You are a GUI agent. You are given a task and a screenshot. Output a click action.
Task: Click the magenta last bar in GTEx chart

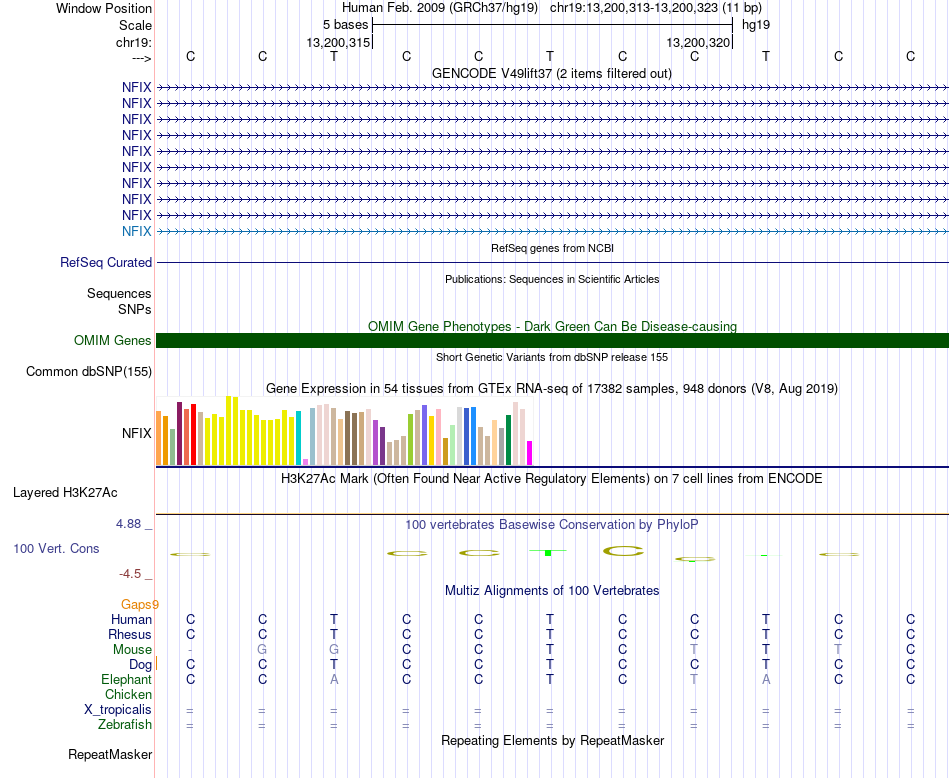[529, 453]
